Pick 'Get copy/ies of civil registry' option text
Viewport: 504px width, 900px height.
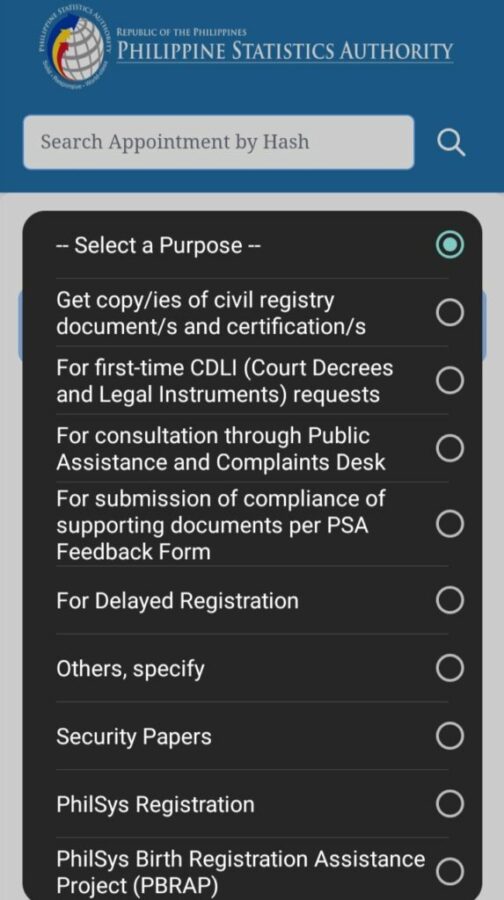pyautogui.click(x=195, y=300)
